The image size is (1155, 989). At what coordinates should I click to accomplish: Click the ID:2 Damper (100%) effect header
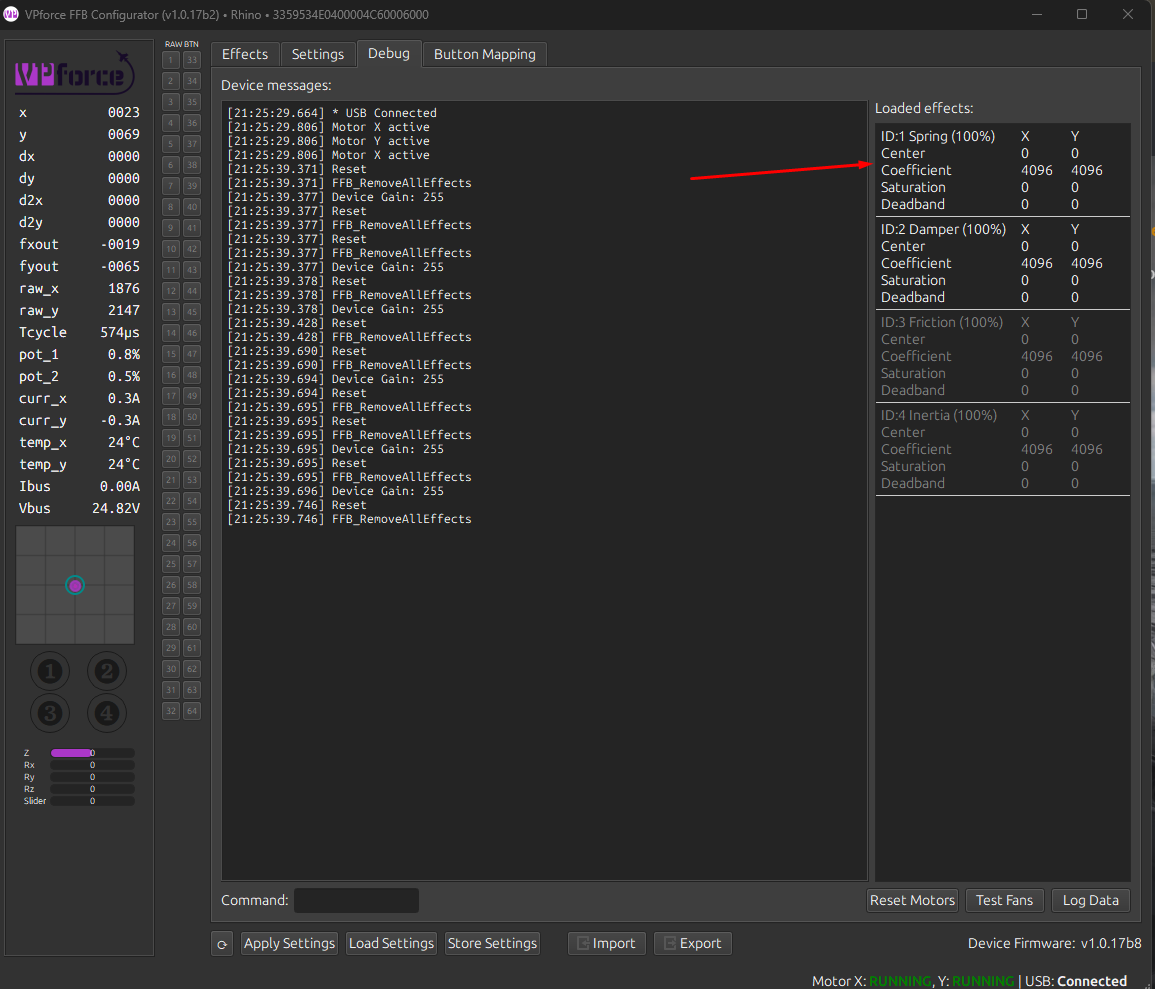pyautogui.click(x=944, y=229)
